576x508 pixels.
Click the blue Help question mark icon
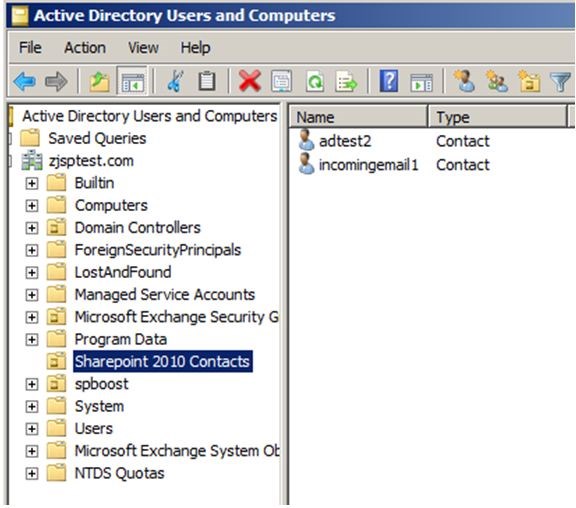click(389, 81)
